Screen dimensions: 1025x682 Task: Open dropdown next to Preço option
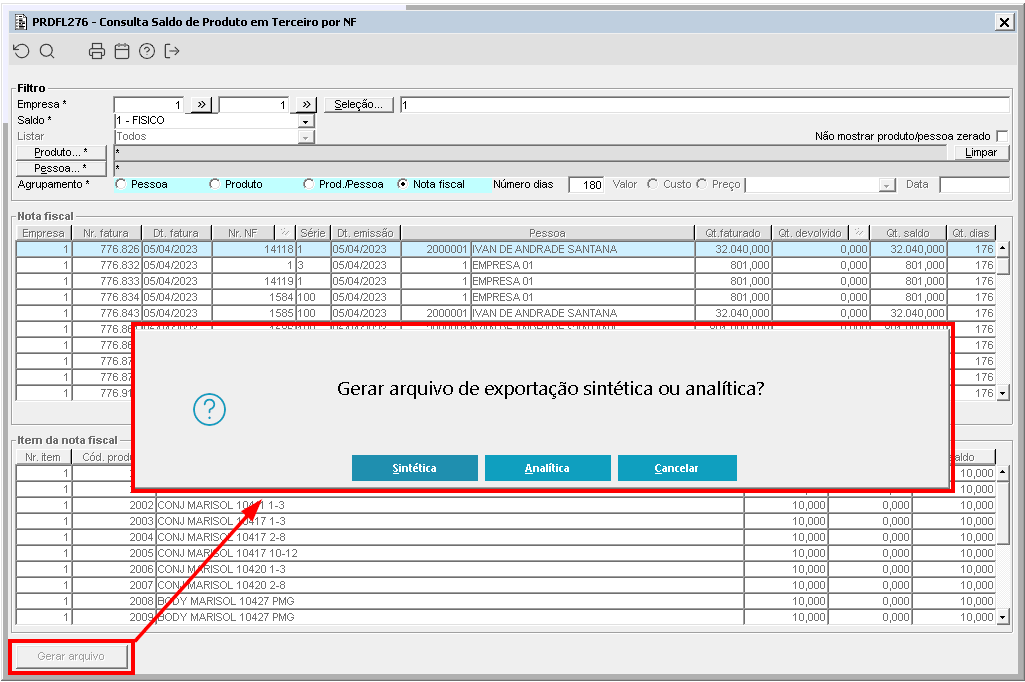pyautogui.click(x=886, y=185)
